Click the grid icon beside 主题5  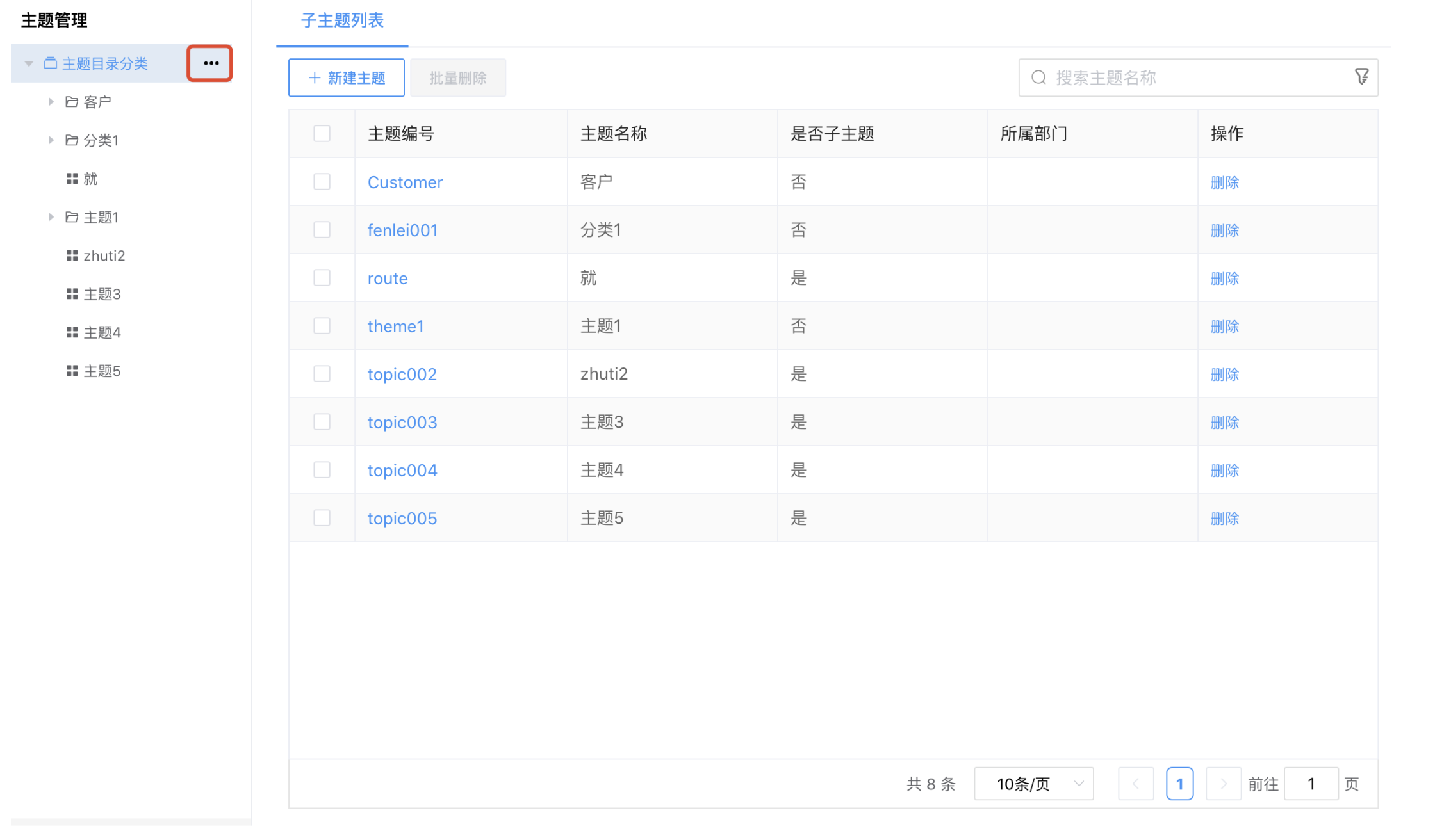pos(72,371)
